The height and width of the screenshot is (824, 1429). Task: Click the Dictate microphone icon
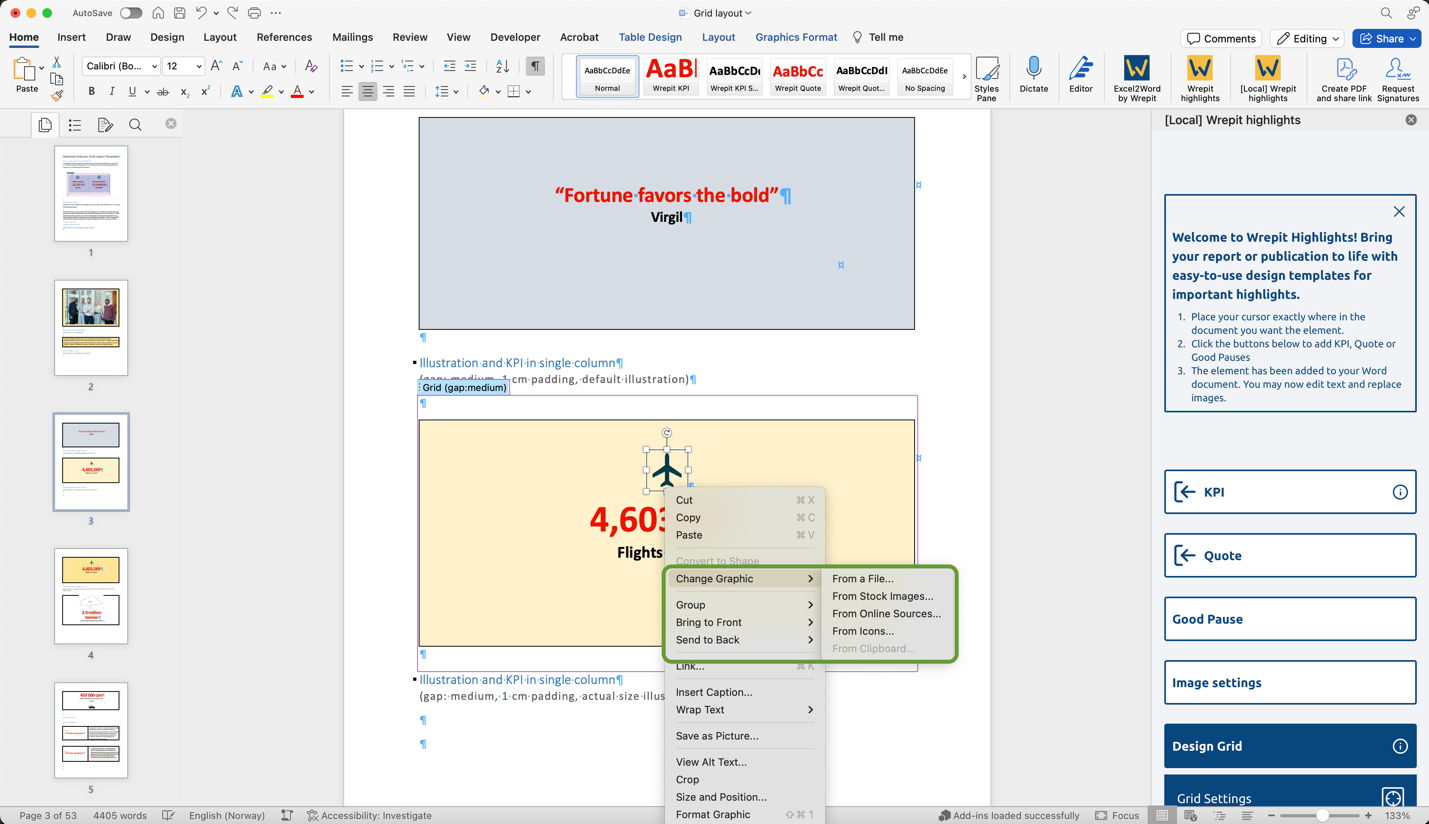1033,68
